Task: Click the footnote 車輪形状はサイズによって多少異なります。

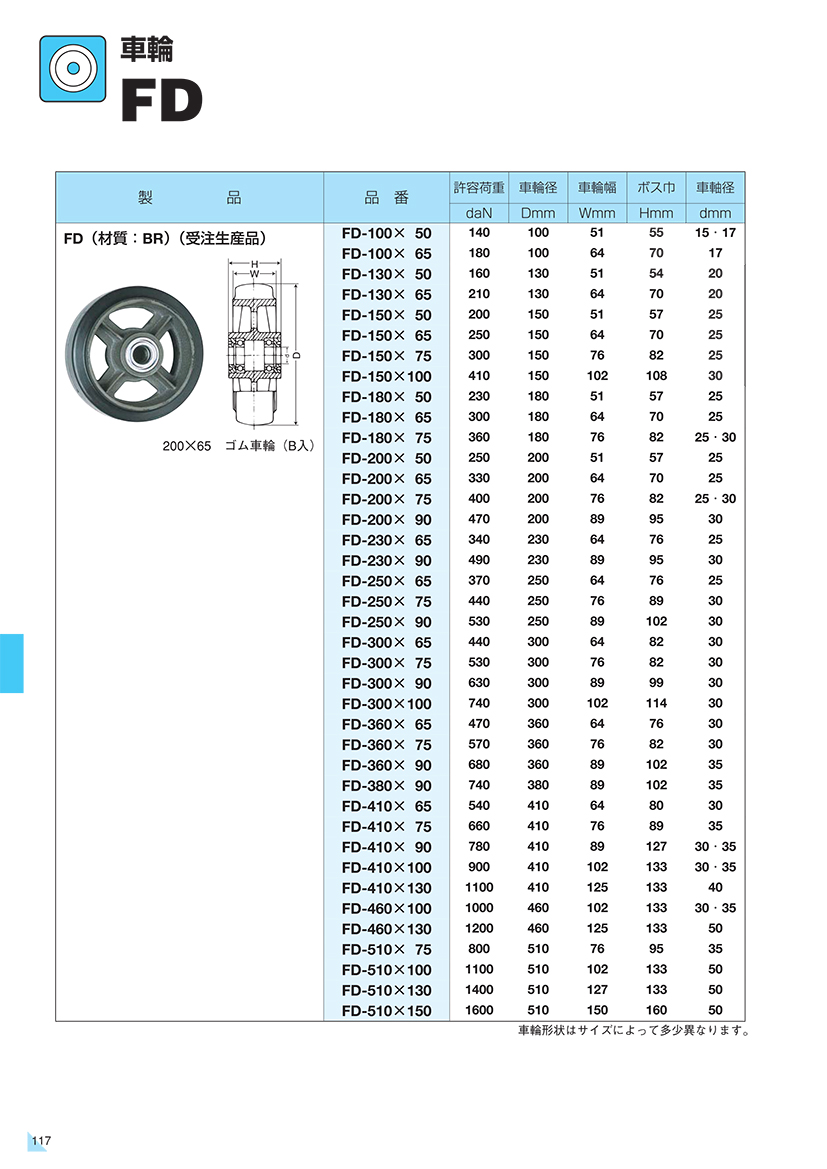Action: 635,1031
